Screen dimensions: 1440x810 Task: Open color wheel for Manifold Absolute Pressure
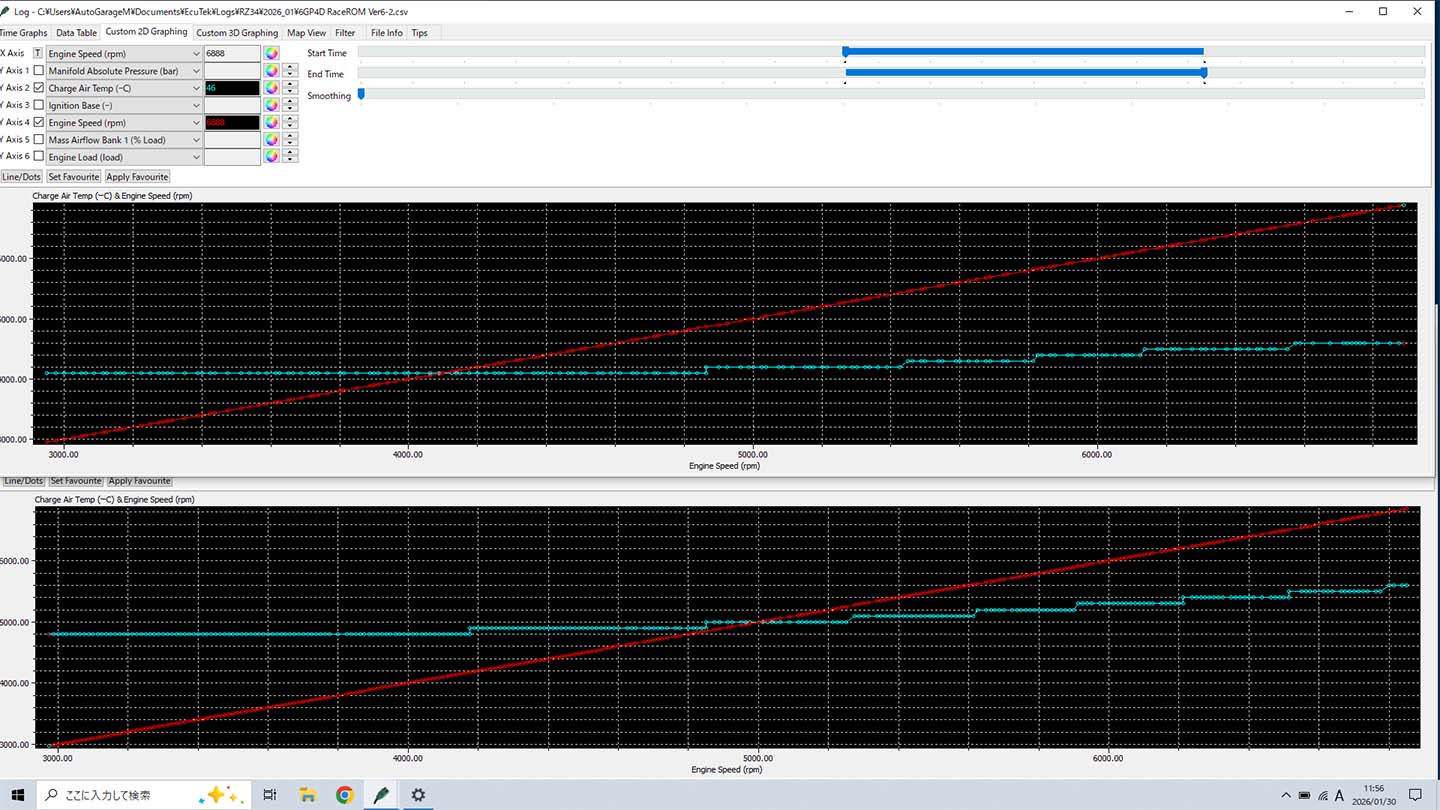point(271,71)
